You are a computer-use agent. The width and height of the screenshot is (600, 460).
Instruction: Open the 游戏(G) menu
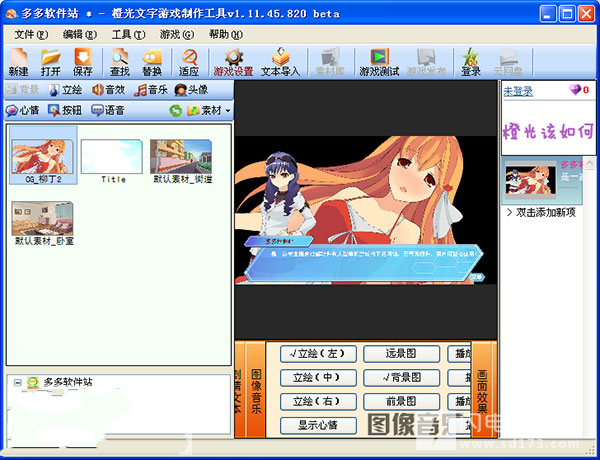(x=177, y=34)
